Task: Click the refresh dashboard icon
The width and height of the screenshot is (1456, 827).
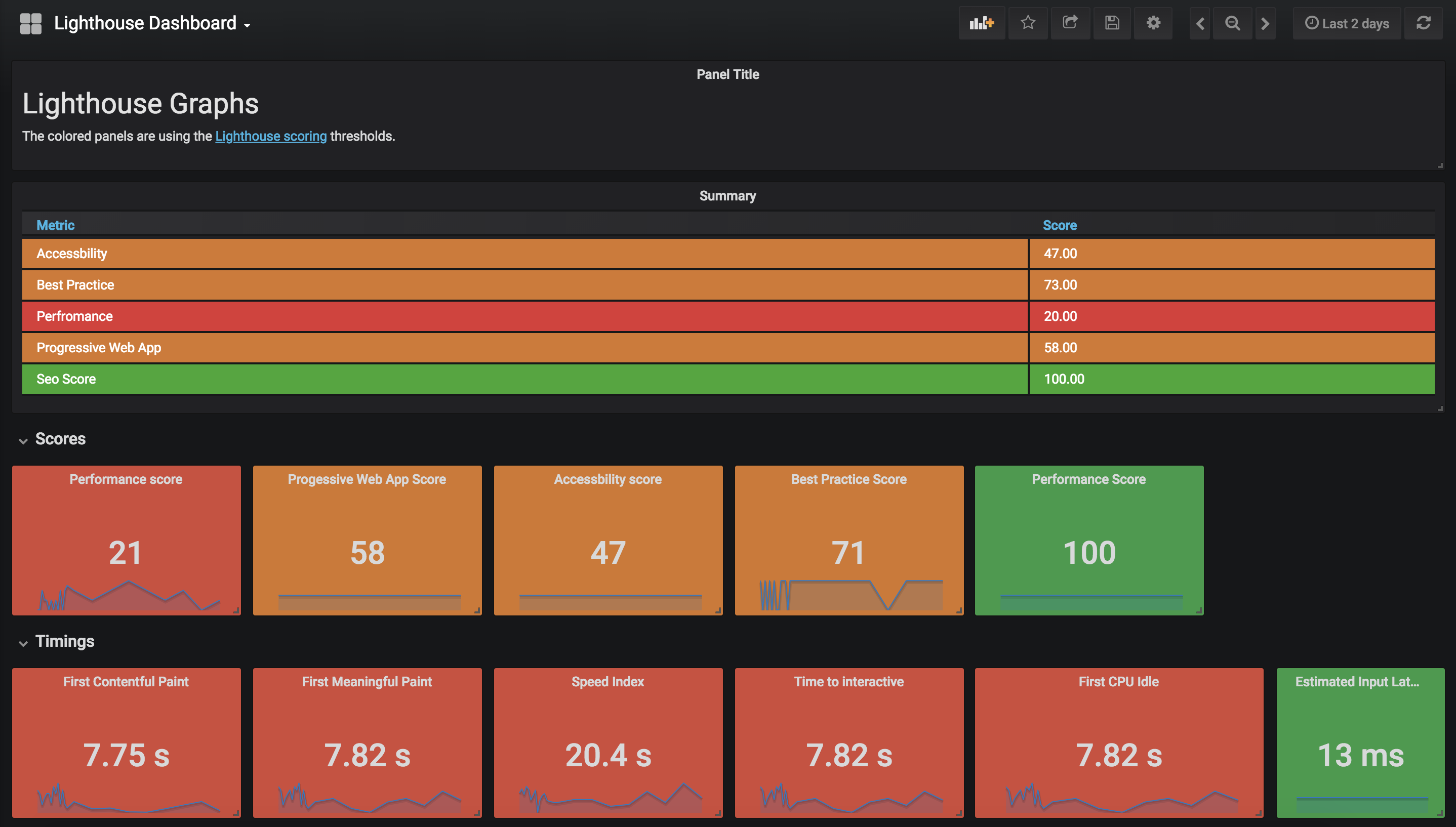Action: click(1423, 23)
